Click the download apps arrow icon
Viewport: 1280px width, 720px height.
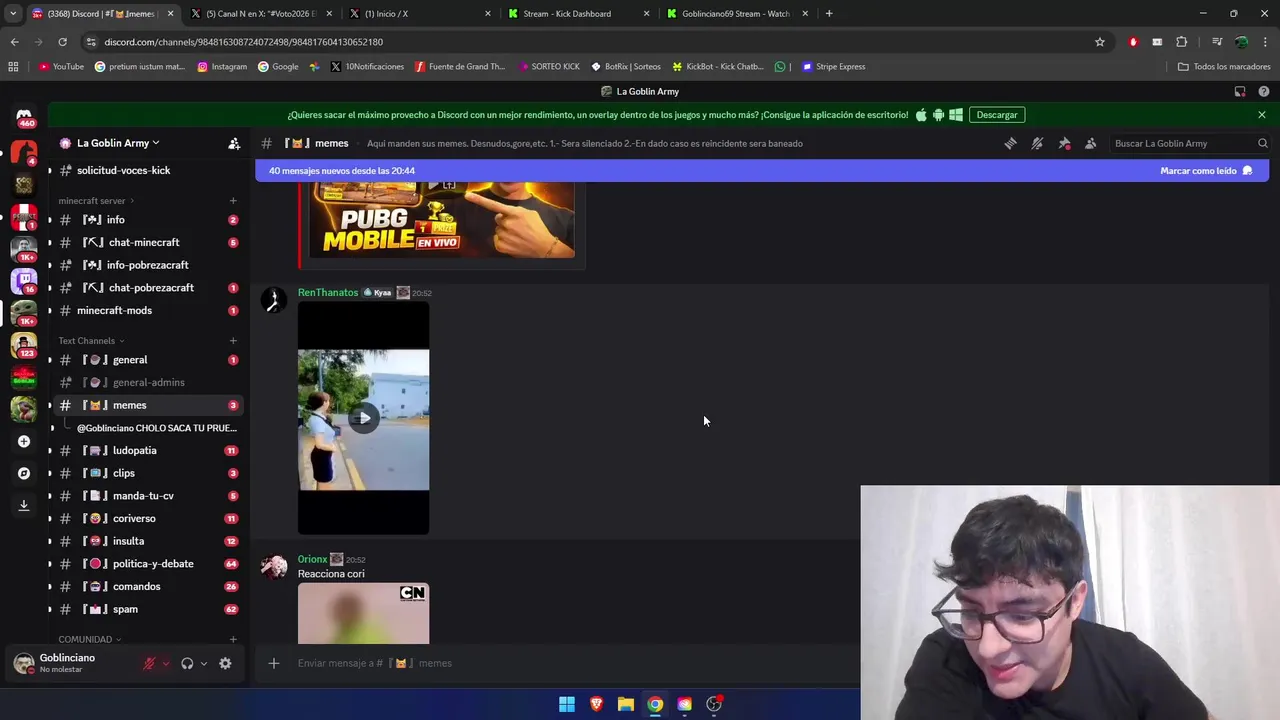tap(24, 505)
